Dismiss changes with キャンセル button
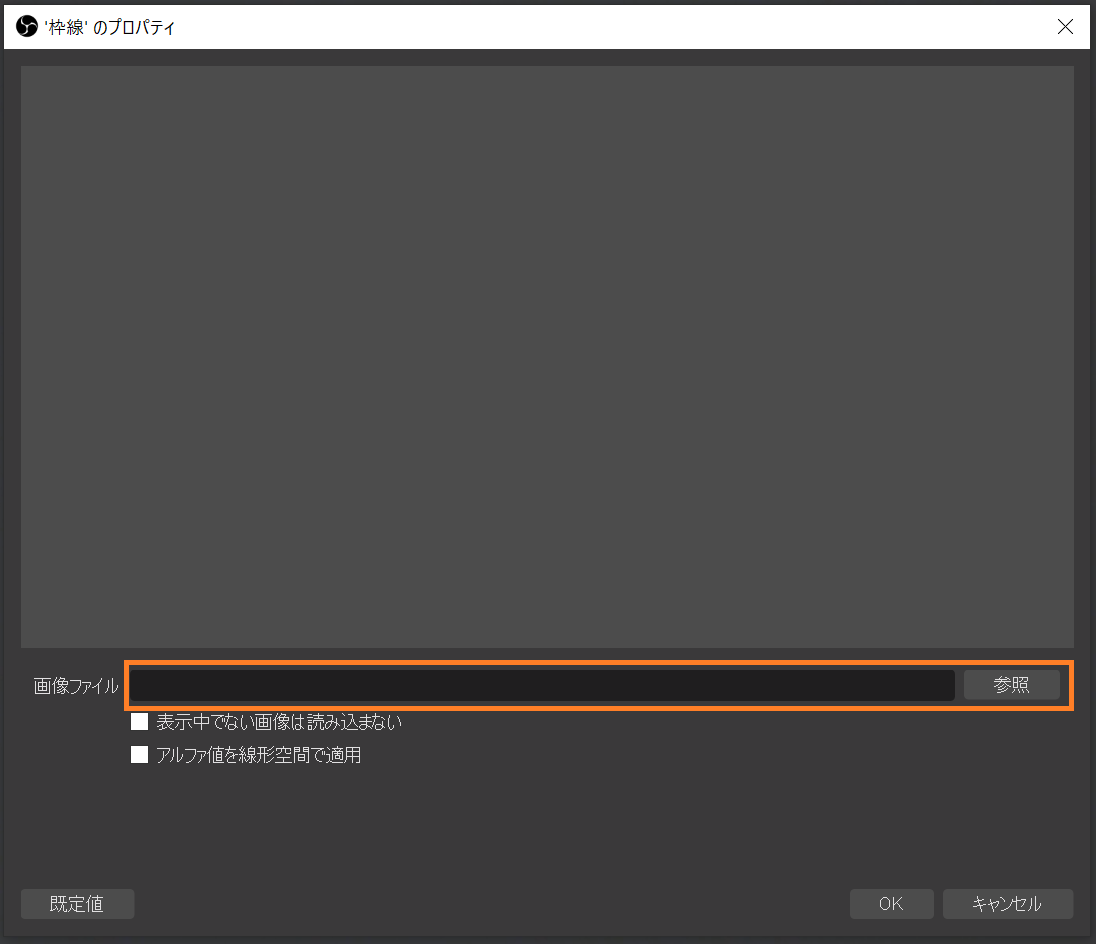The height and width of the screenshot is (944, 1096). (x=1007, y=903)
